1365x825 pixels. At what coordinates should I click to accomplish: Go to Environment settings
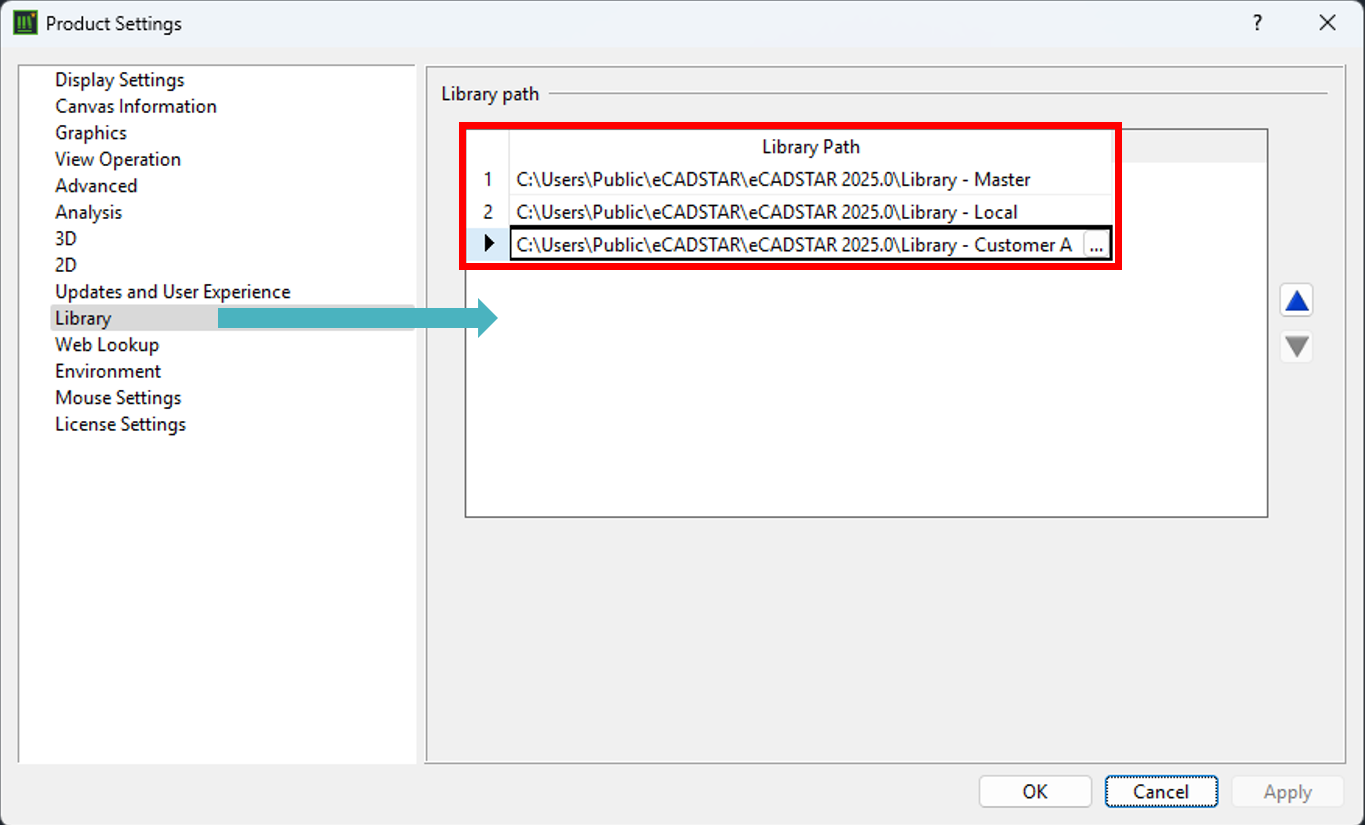pos(108,371)
